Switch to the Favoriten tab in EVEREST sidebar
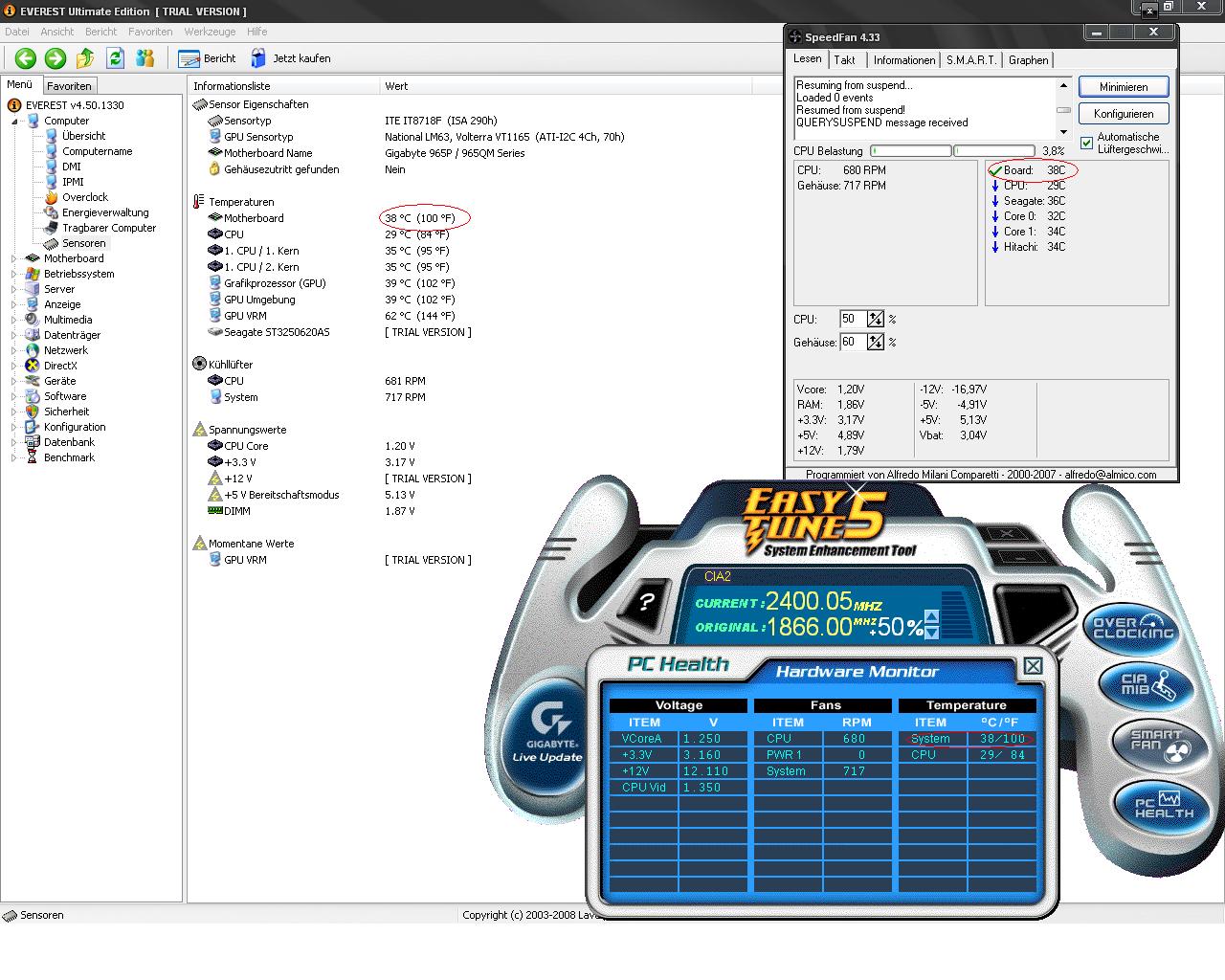This screenshot has width=1225, height=980. (69, 86)
